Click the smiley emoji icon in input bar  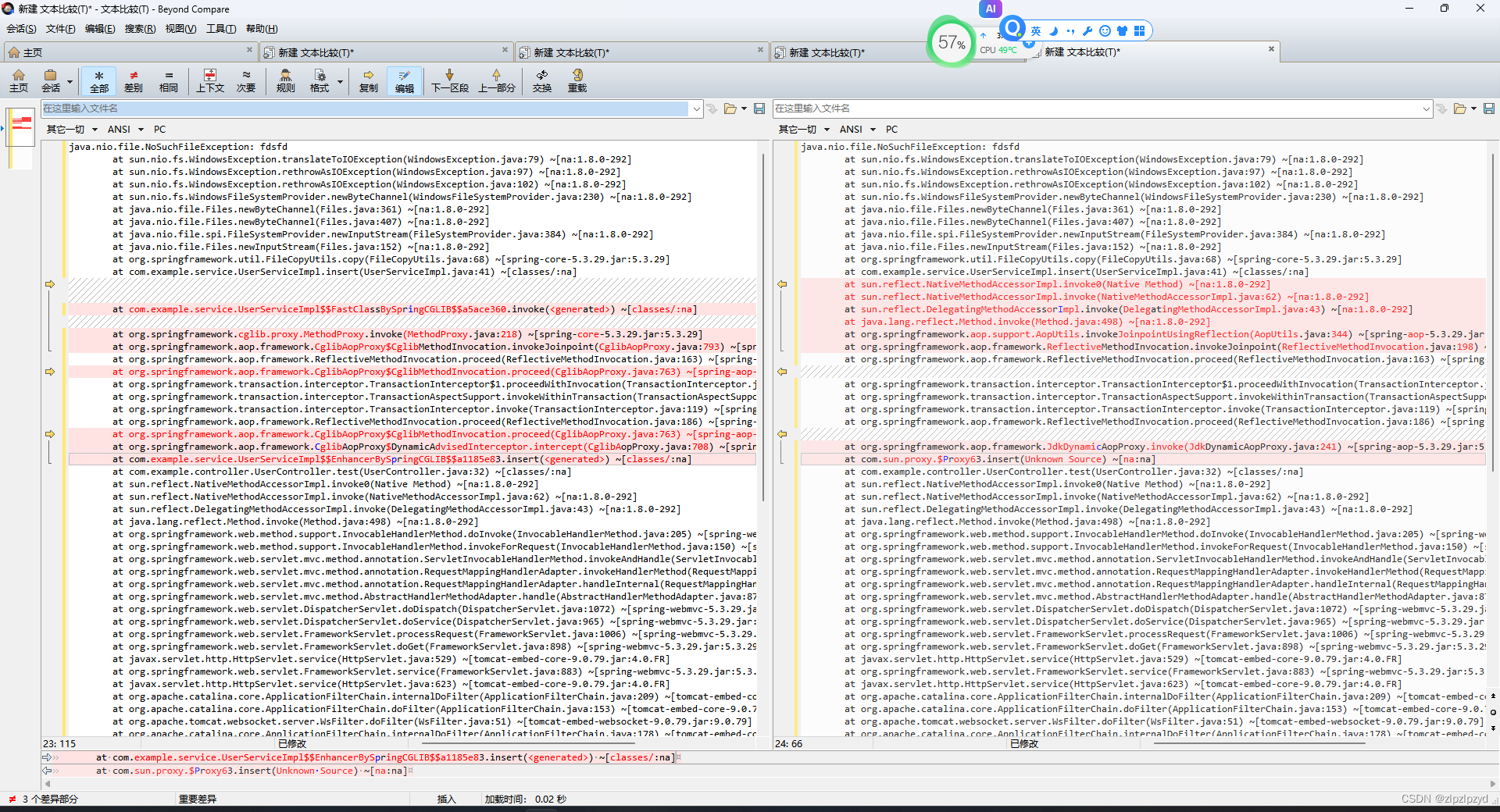[x=1105, y=31]
